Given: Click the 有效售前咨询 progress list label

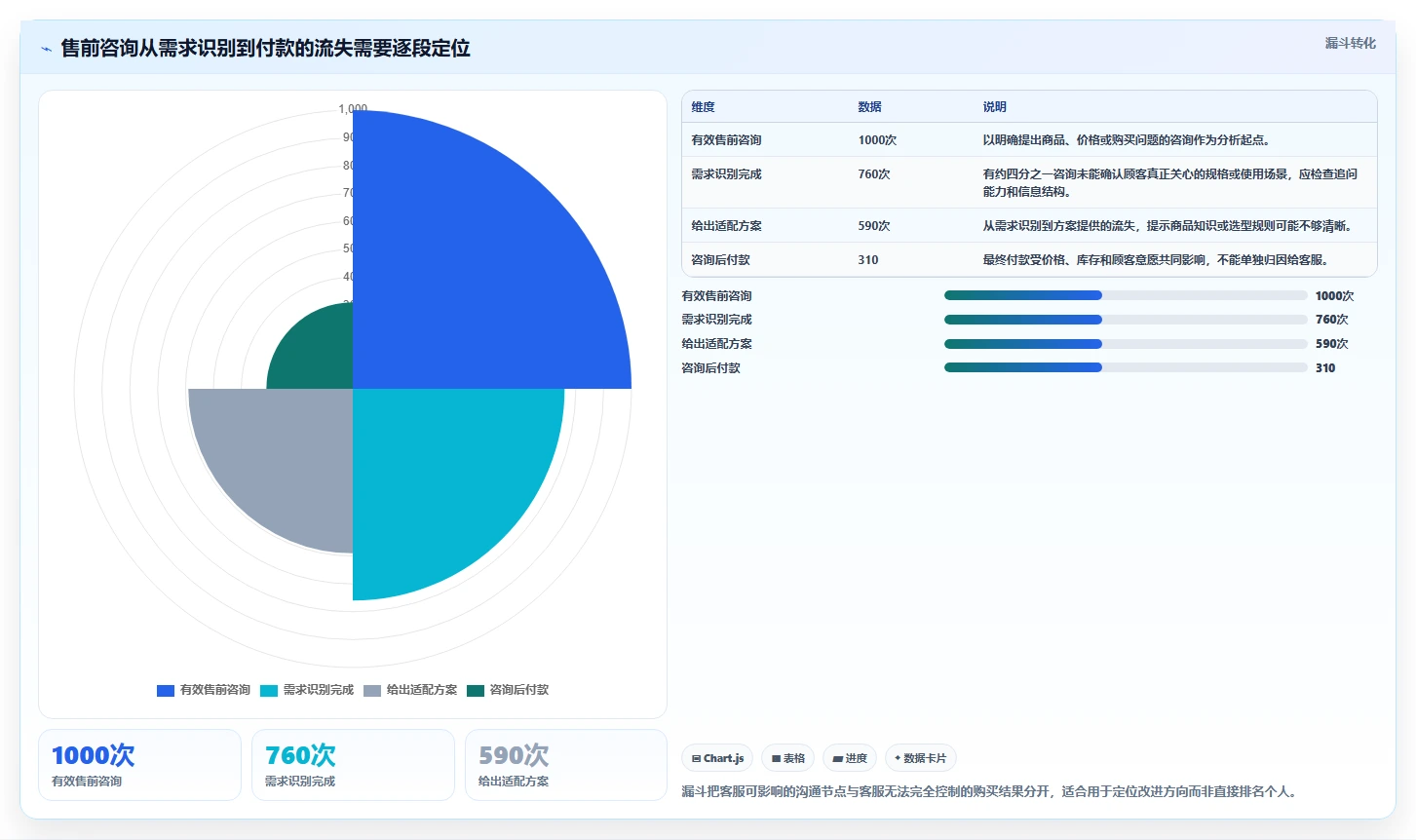Looking at the screenshot, I should pos(716,296).
